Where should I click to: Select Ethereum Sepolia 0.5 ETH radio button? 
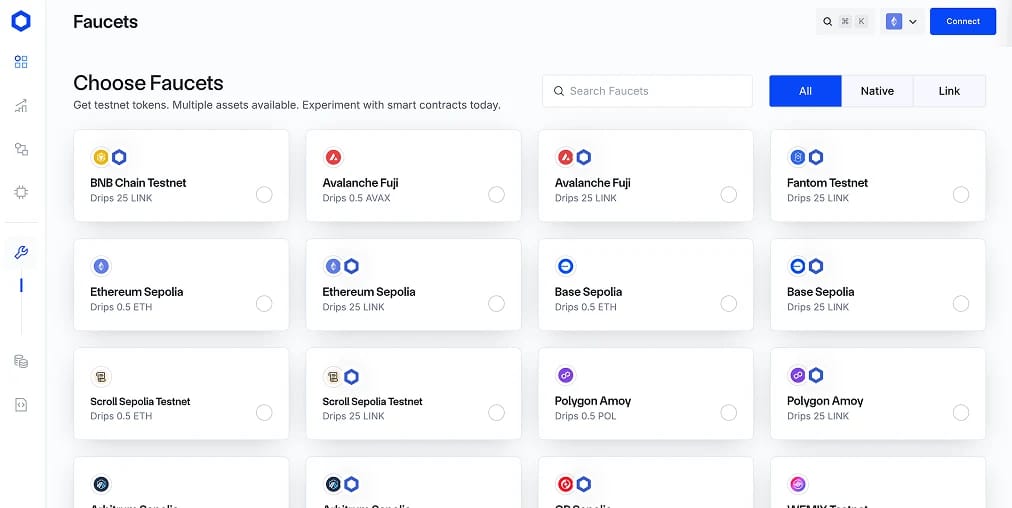[x=264, y=303]
